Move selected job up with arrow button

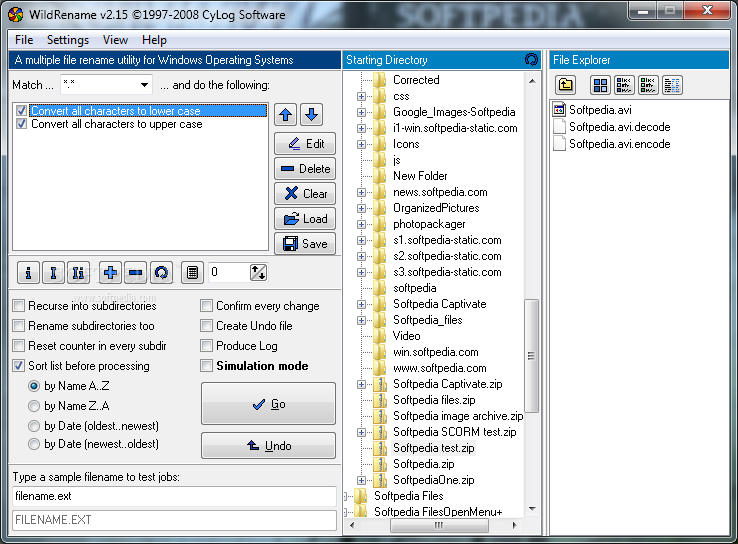[x=286, y=114]
